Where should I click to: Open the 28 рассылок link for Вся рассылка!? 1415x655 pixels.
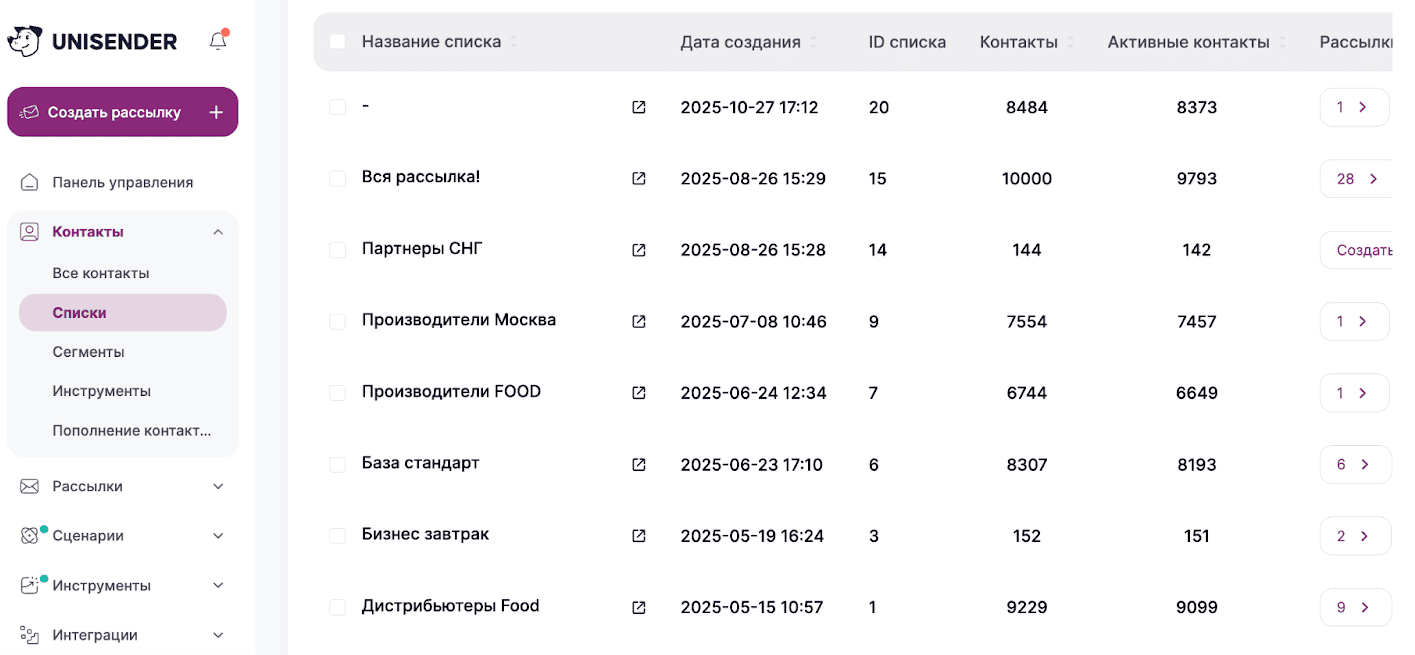coord(1356,178)
